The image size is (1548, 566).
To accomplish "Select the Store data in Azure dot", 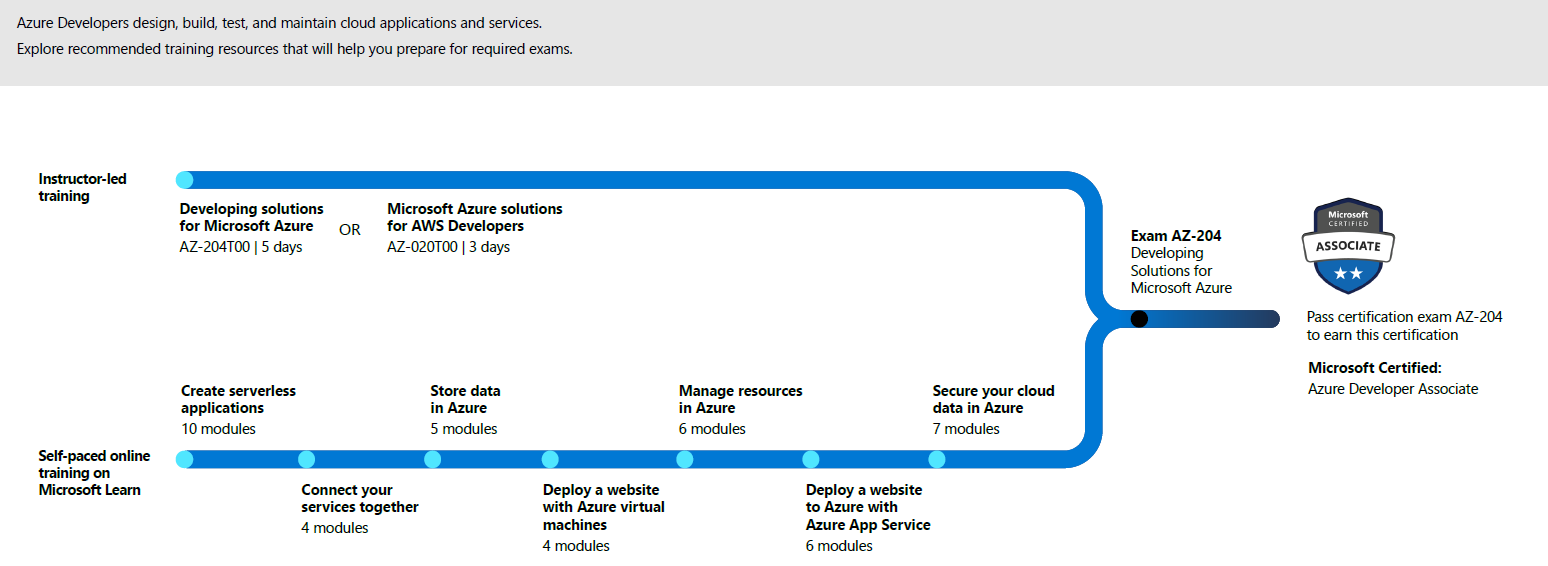I will [433, 459].
